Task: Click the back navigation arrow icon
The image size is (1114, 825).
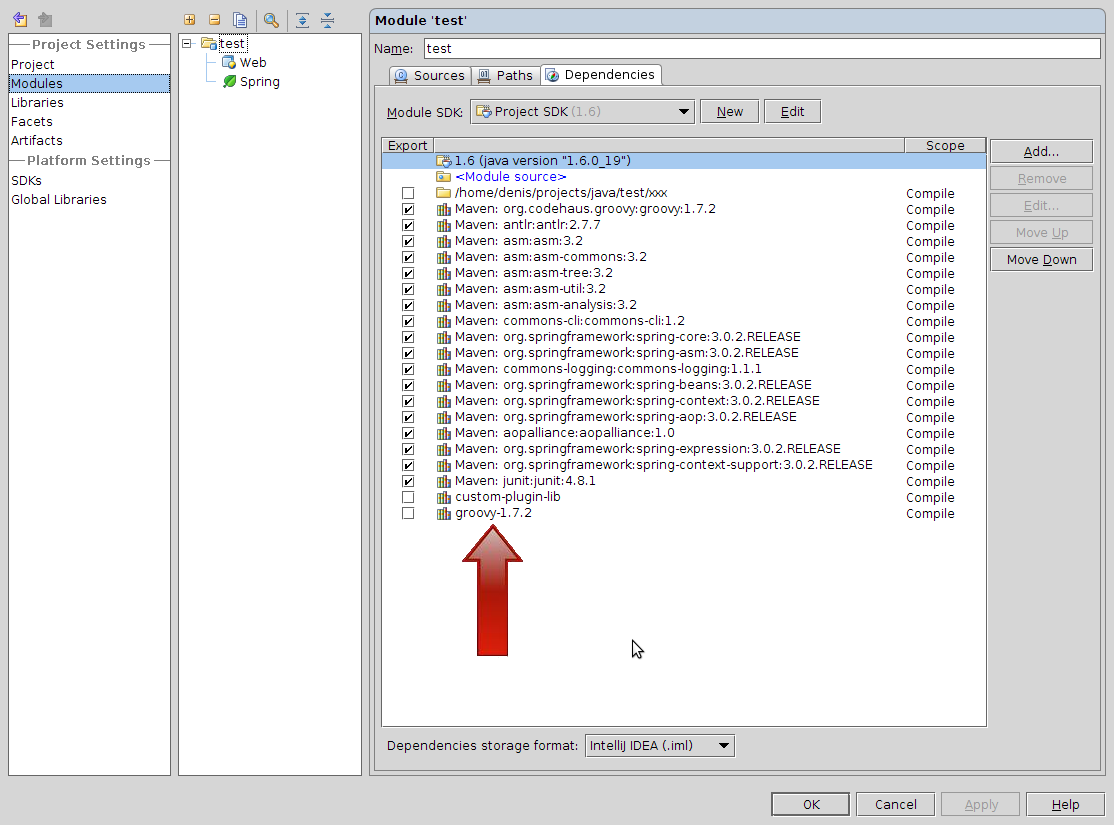Action: point(20,20)
